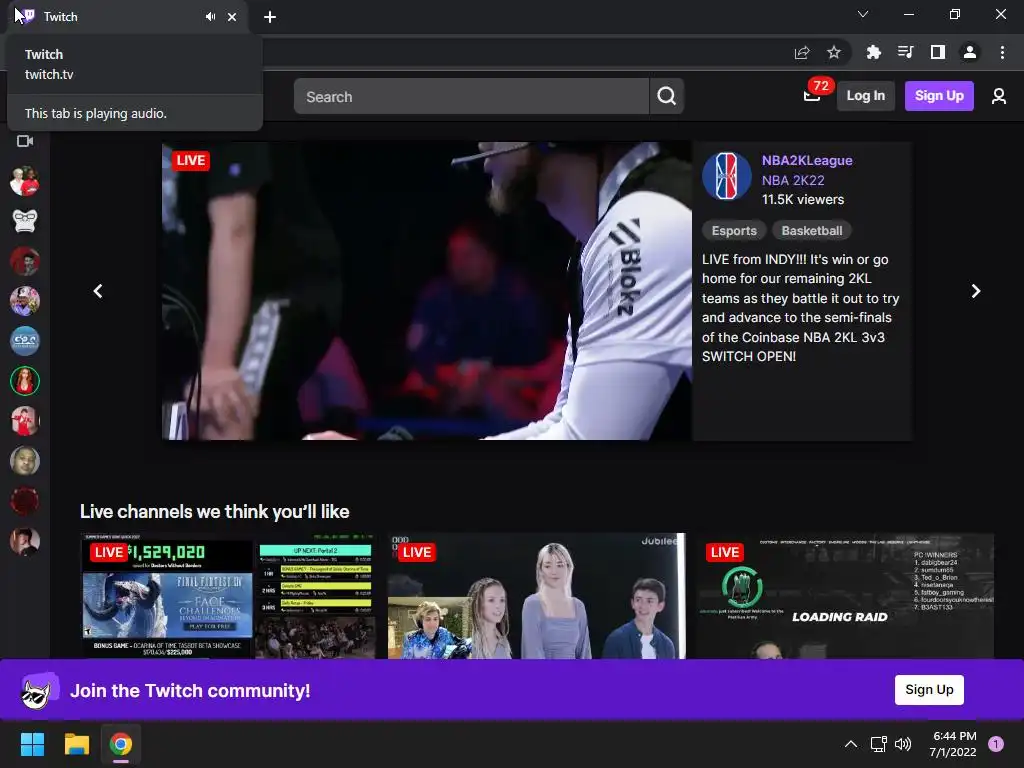Open sidebar avatar of bald man
Image resolution: width=1024 pixels, height=768 pixels.
(25, 461)
